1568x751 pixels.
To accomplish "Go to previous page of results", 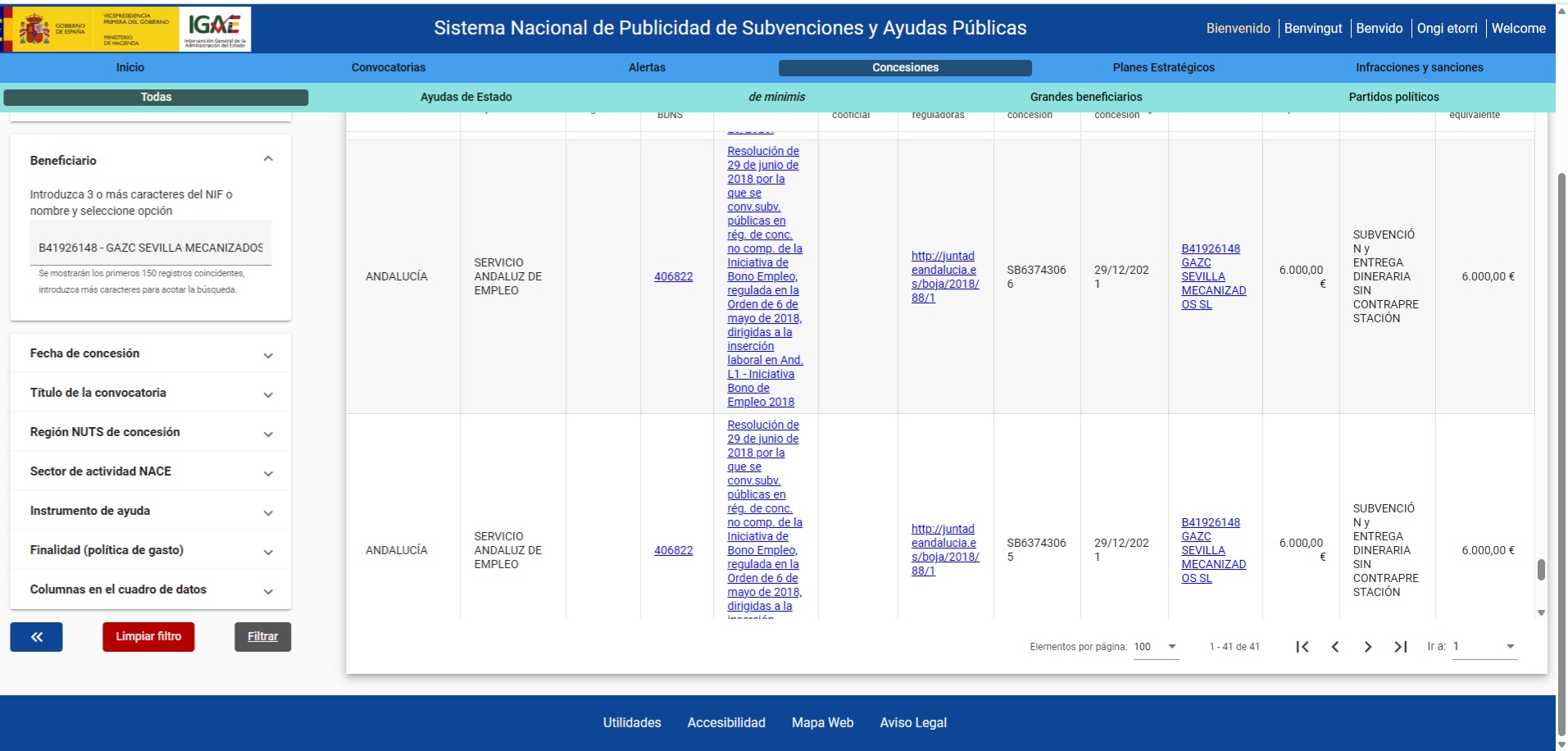I will click(1335, 647).
